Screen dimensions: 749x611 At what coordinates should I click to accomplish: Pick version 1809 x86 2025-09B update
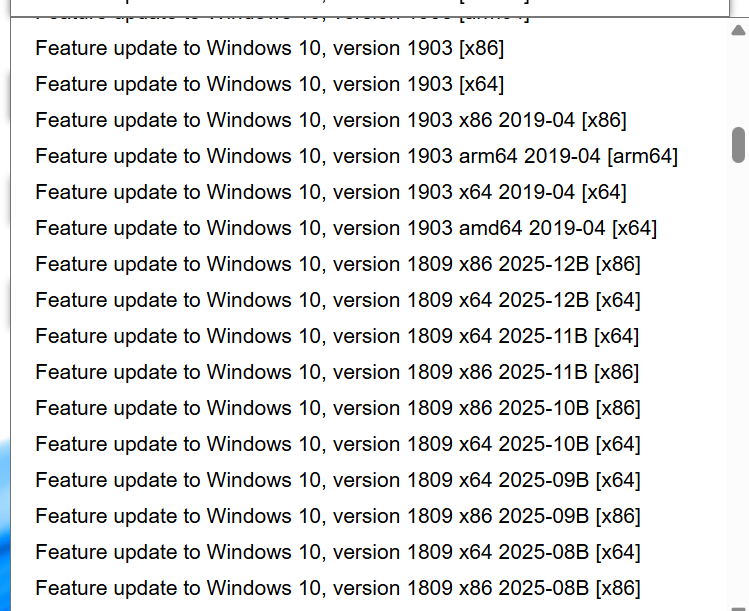337,516
